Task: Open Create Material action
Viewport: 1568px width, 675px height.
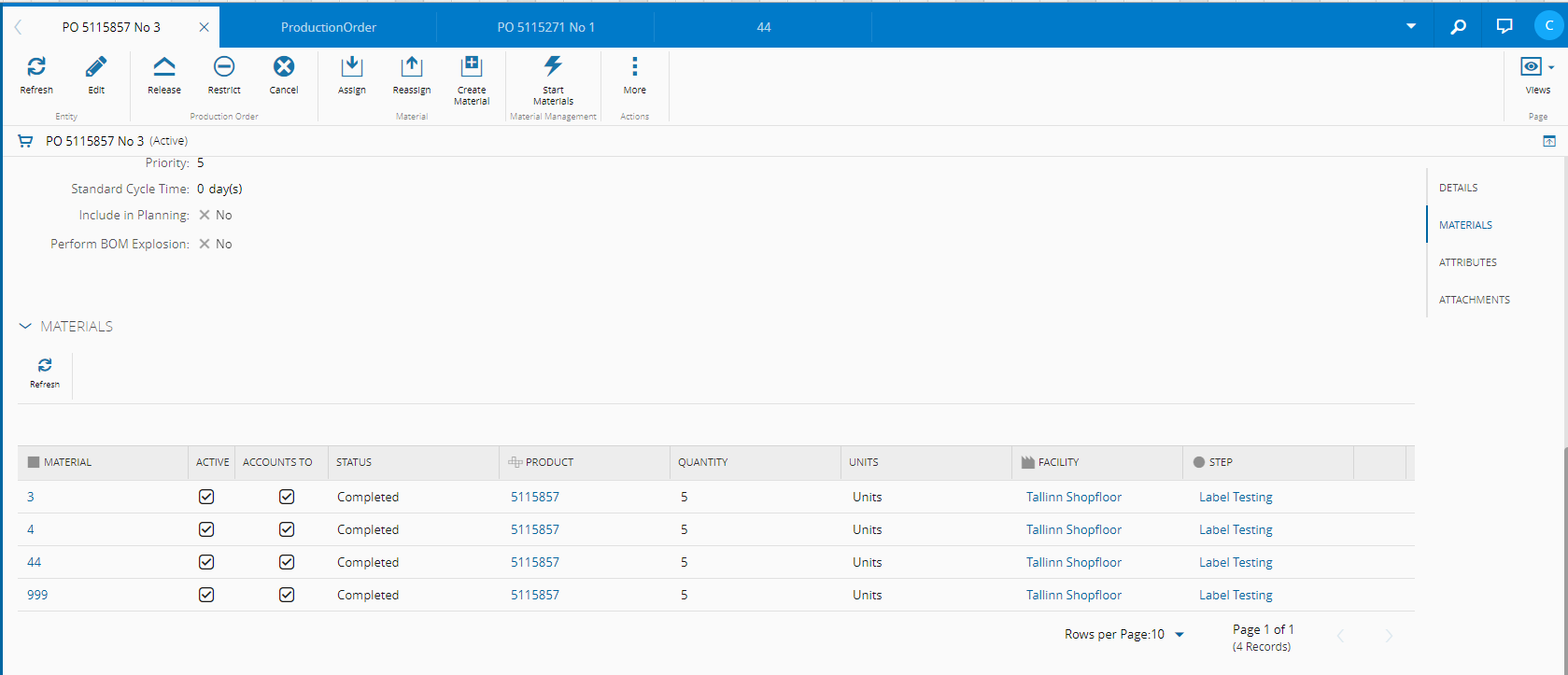Action: pos(472,67)
